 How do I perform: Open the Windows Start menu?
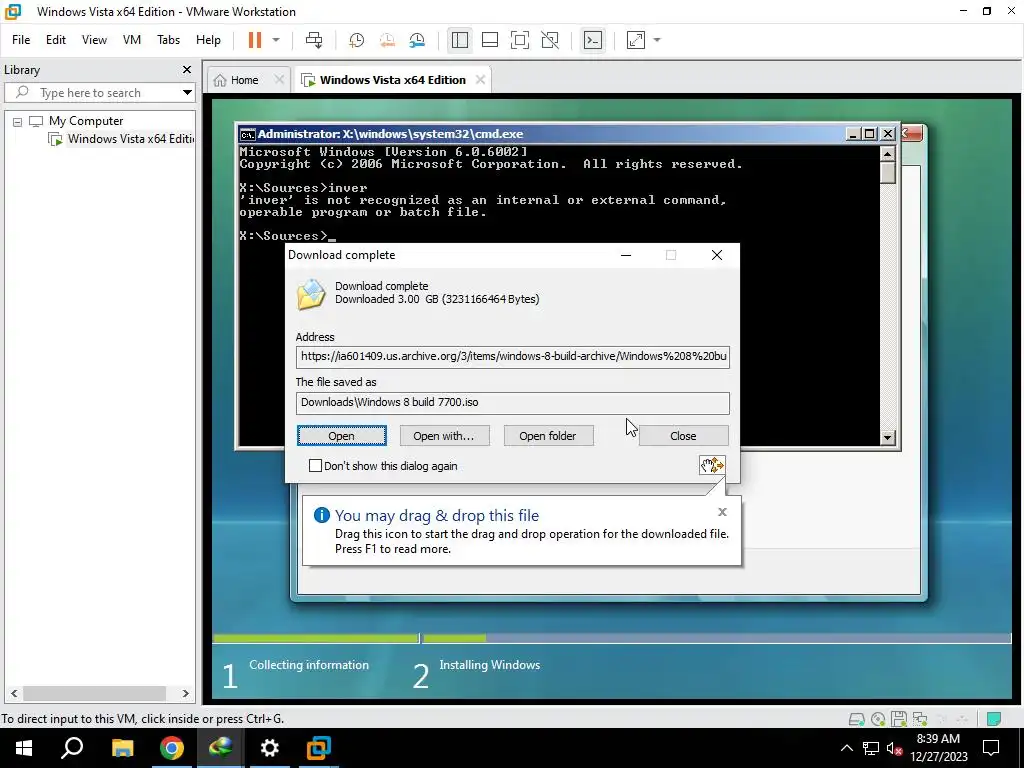click(x=24, y=748)
